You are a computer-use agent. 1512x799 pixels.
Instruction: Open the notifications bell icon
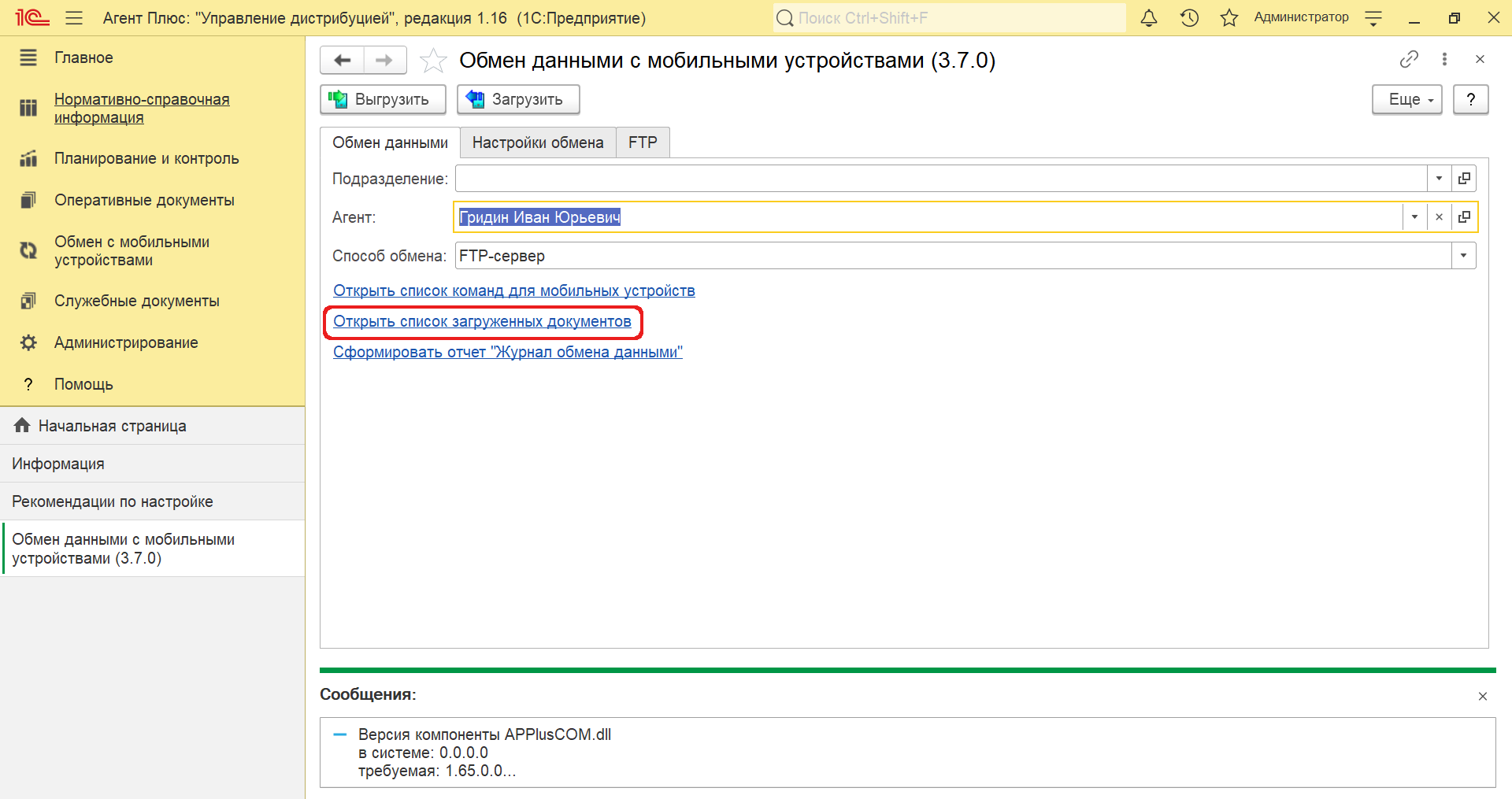click(x=1149, y=18)
